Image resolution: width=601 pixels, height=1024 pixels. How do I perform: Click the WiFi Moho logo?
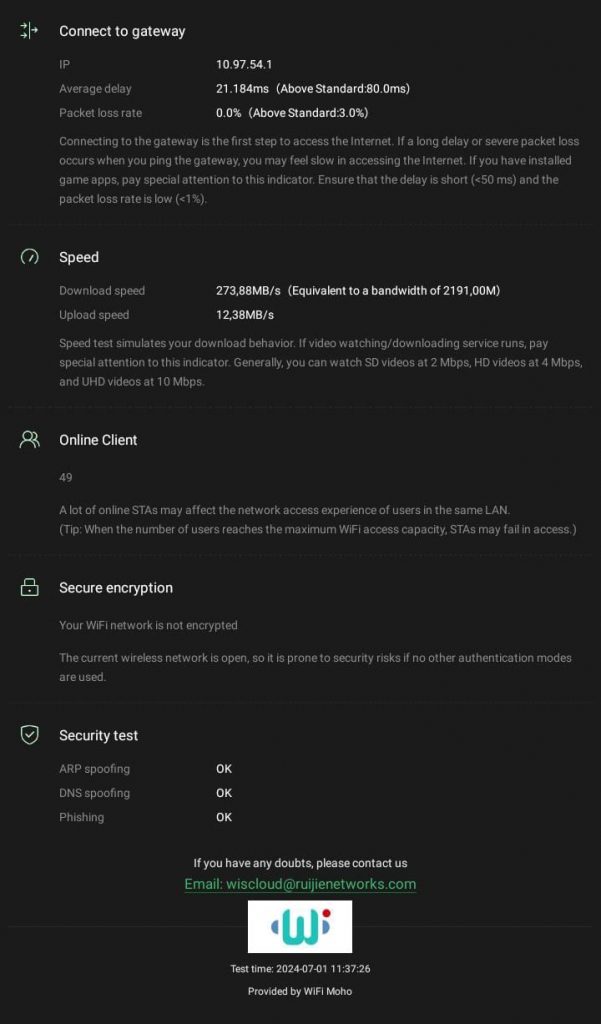click(x=300, y=926)
